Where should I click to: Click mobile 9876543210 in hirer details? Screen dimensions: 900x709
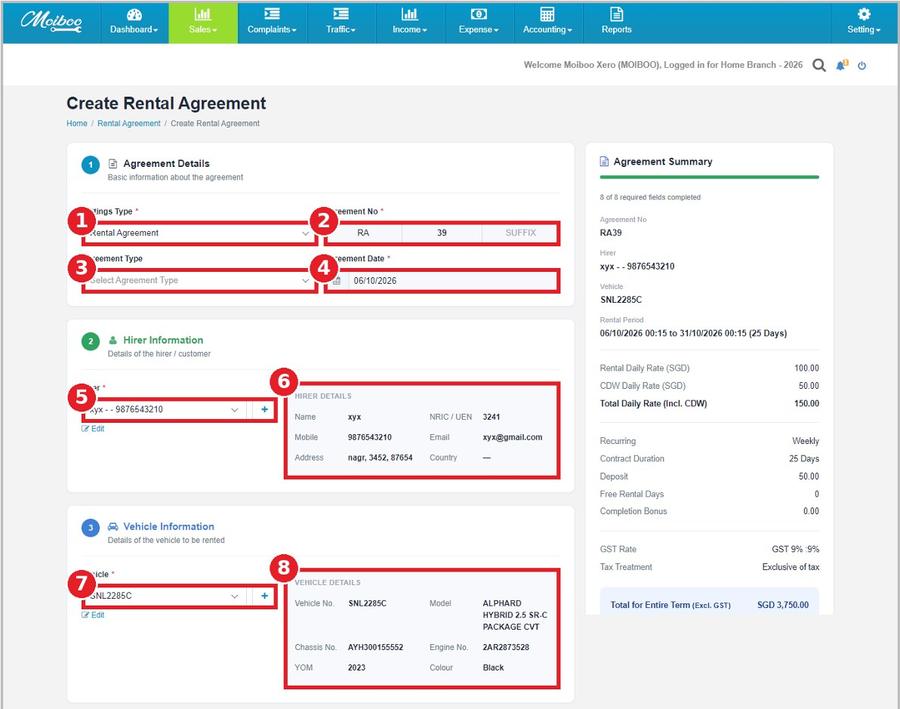point(370,437)
